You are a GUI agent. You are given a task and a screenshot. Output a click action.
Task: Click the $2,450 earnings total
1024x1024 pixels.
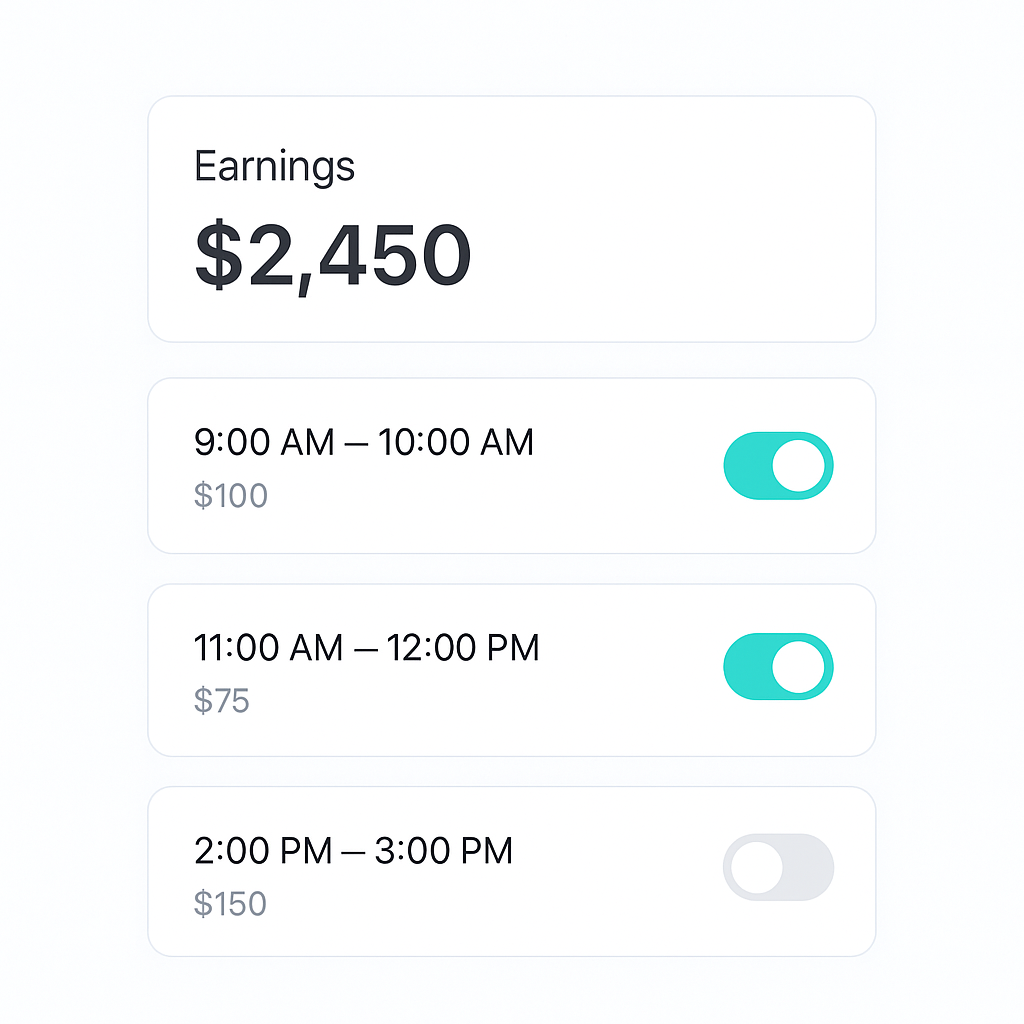point(335,255)
